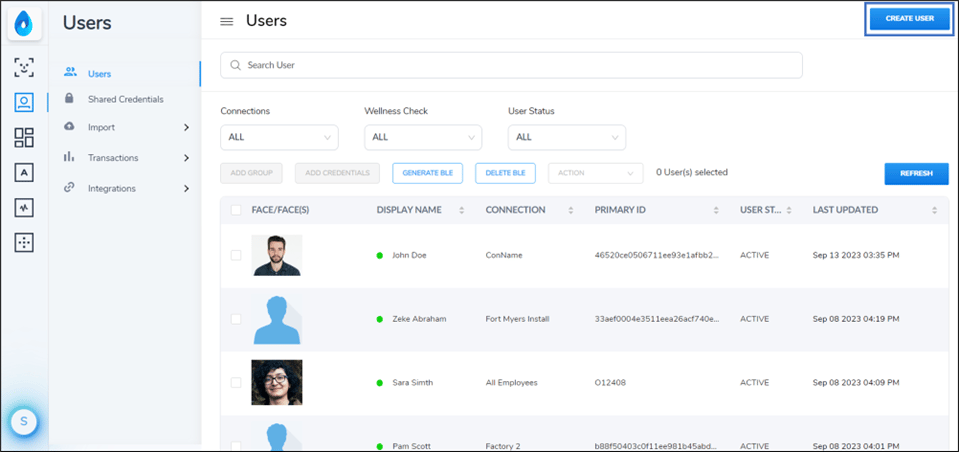Click the Create User button

coord(909,18)
